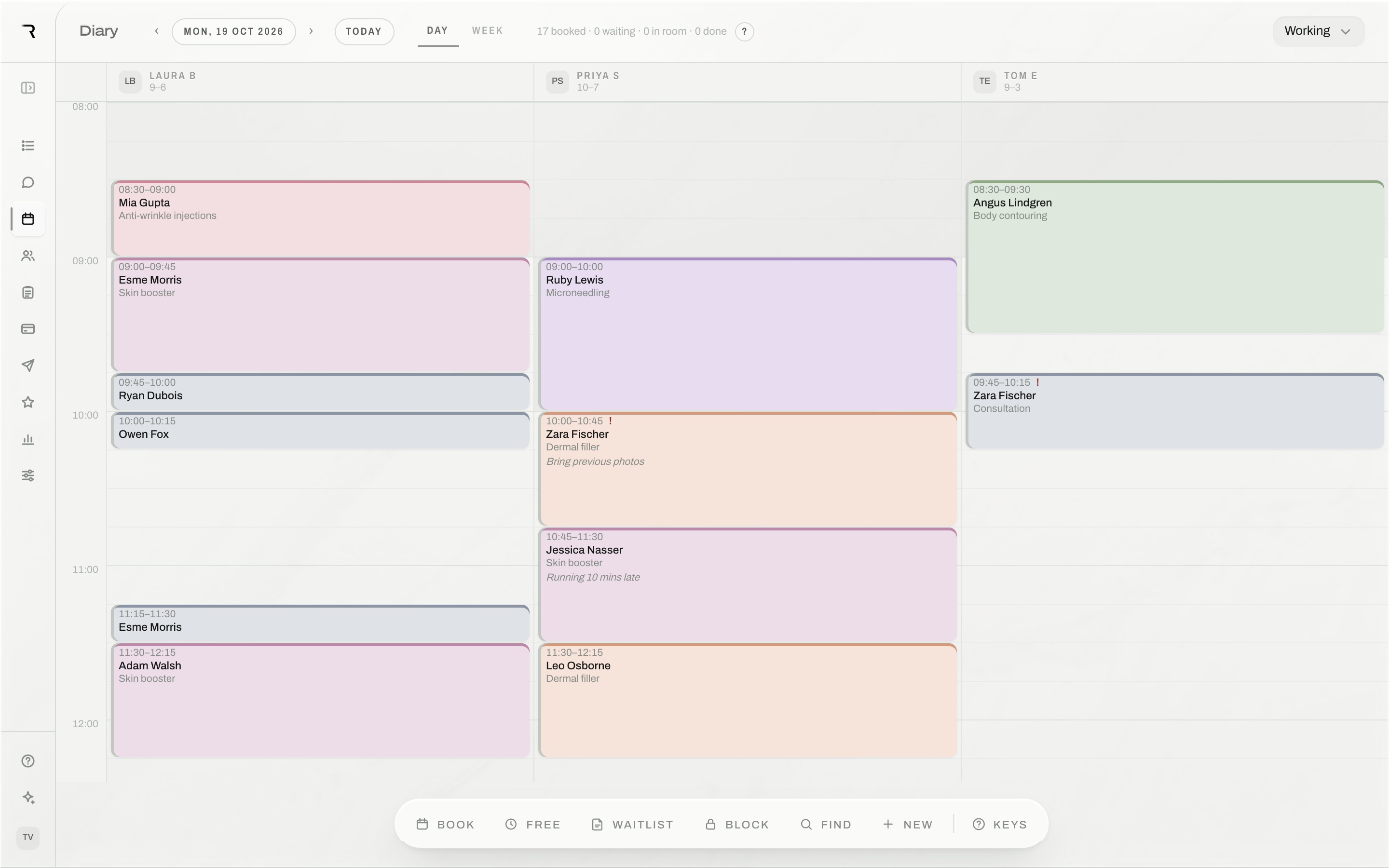Open the paper plane campaigns icon

tap(27, 366)
